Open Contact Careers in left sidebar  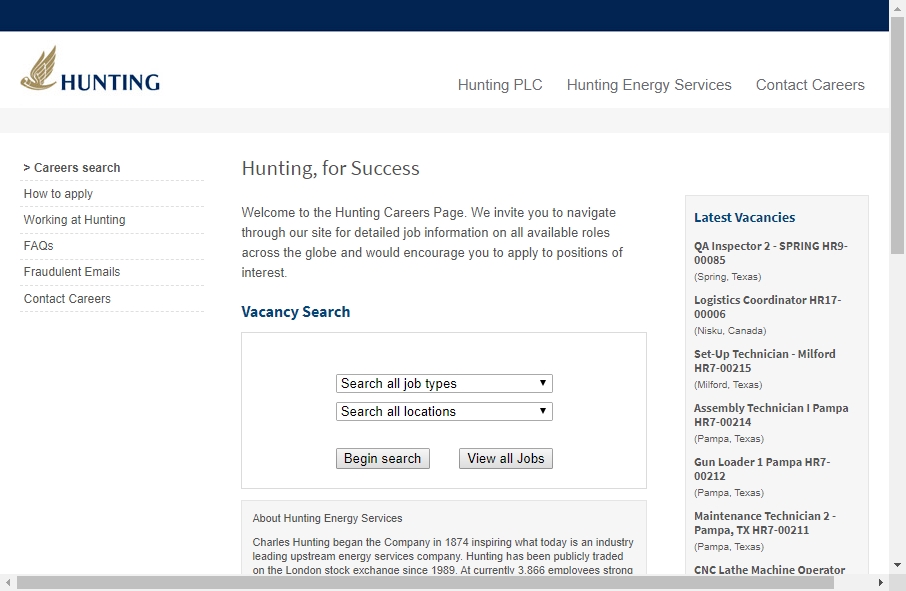(x=67, y=299)
